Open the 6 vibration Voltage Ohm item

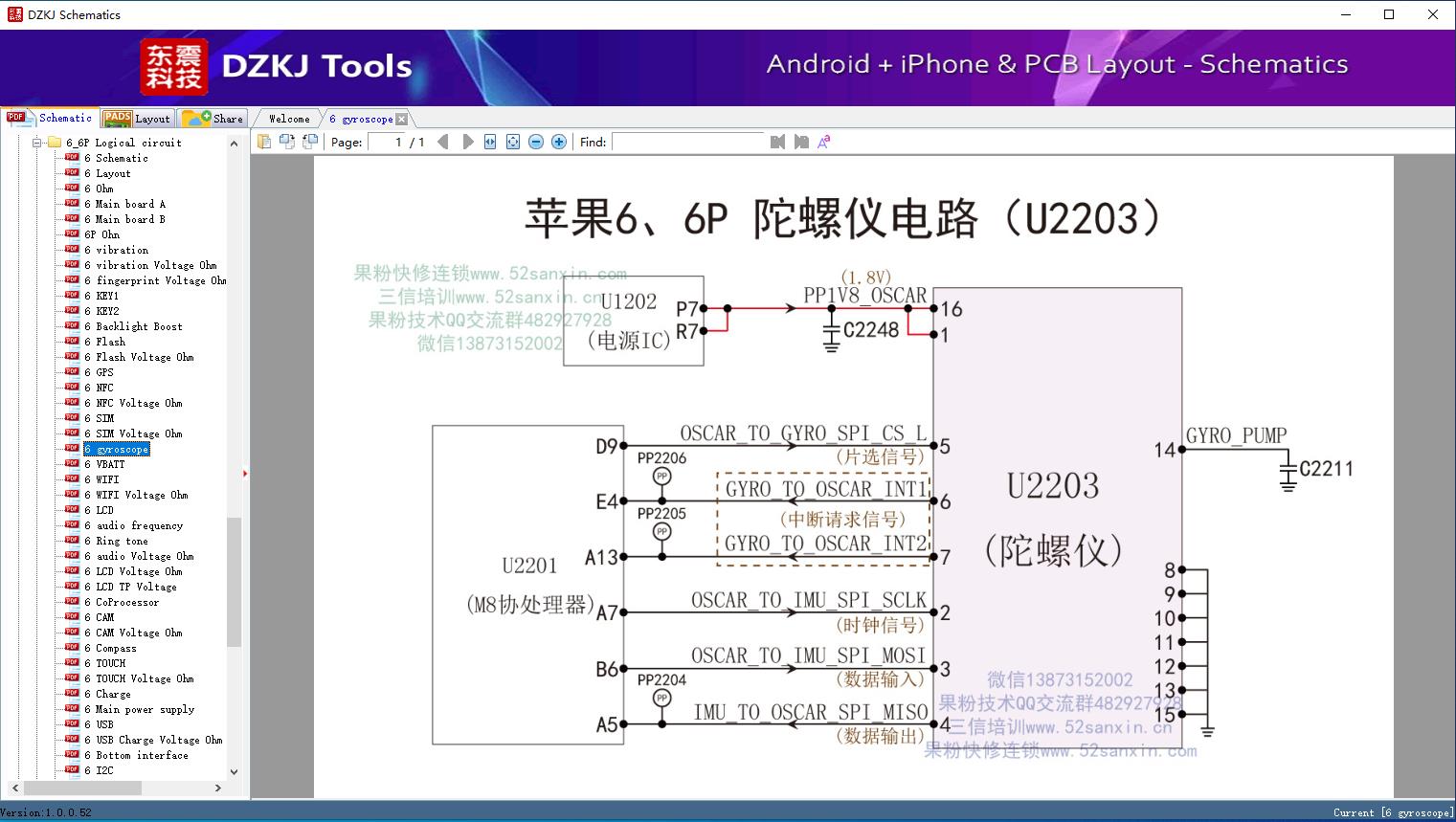pos(150,265)
